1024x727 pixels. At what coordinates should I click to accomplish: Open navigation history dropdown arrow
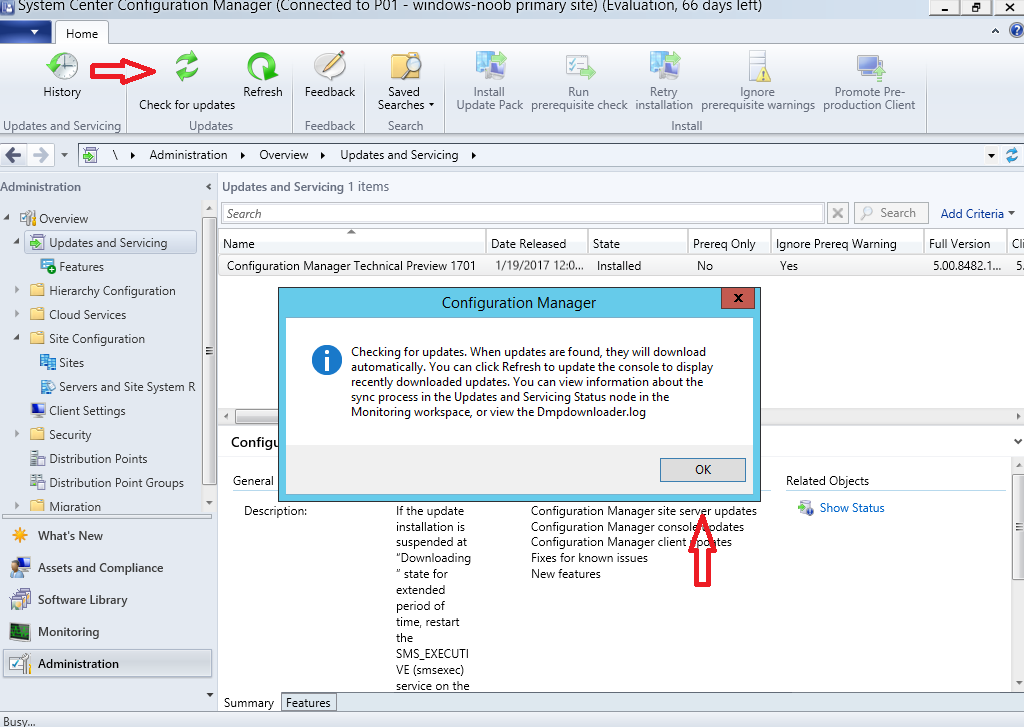[x=64, y=155]
